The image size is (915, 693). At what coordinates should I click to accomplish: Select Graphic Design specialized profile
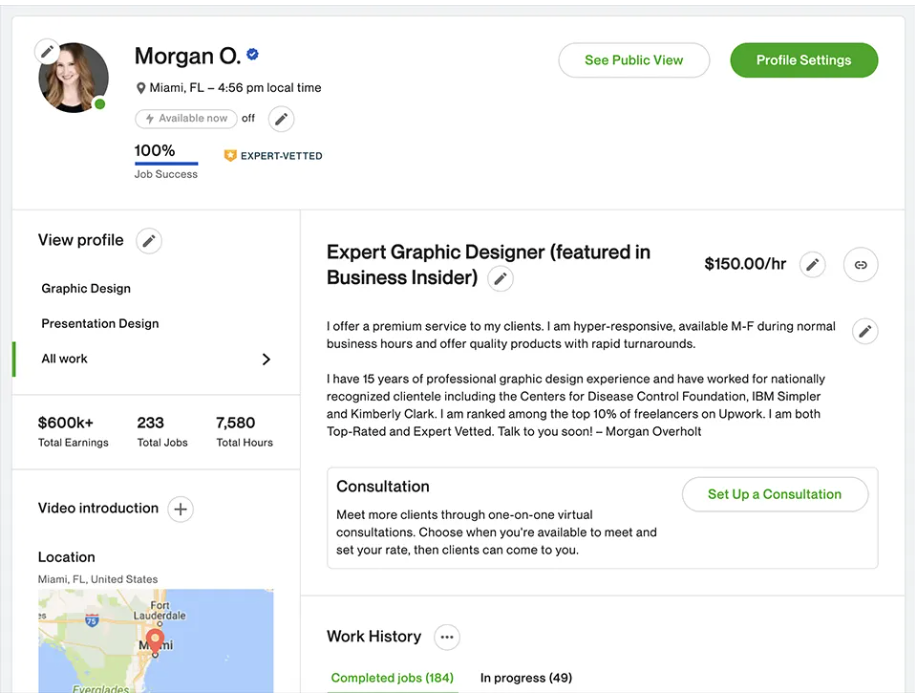(86, 289)
